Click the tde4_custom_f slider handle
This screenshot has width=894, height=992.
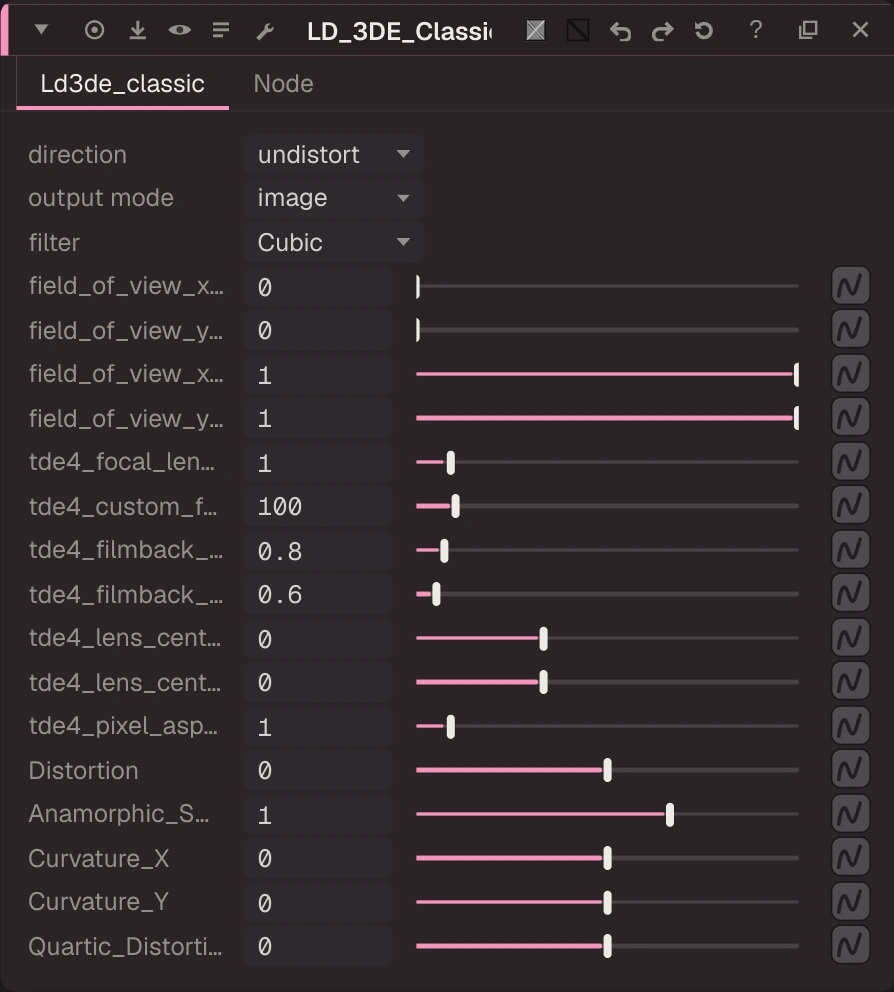[456, 506]
